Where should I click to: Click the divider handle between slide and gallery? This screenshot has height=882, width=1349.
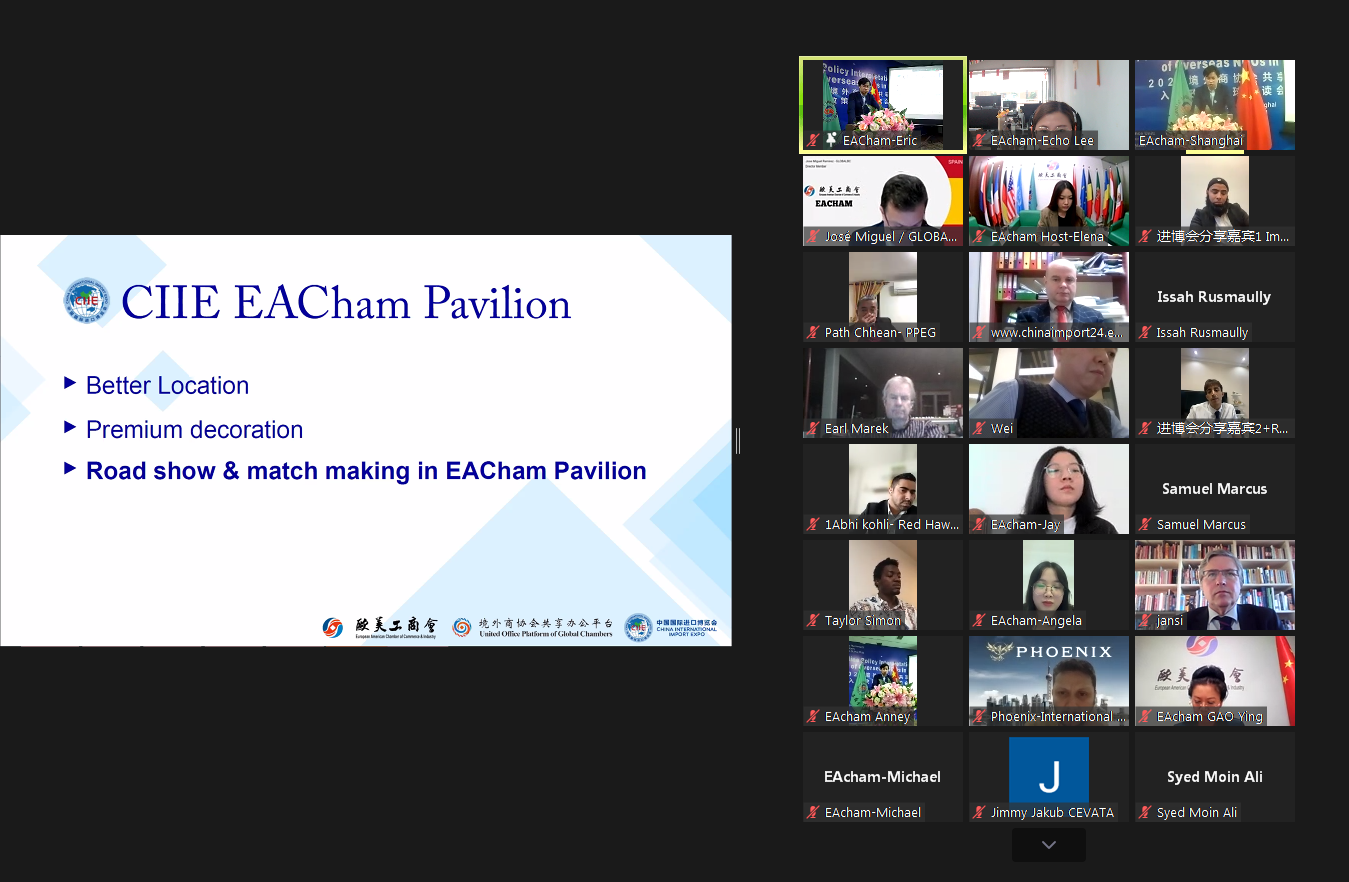point(738,440)
